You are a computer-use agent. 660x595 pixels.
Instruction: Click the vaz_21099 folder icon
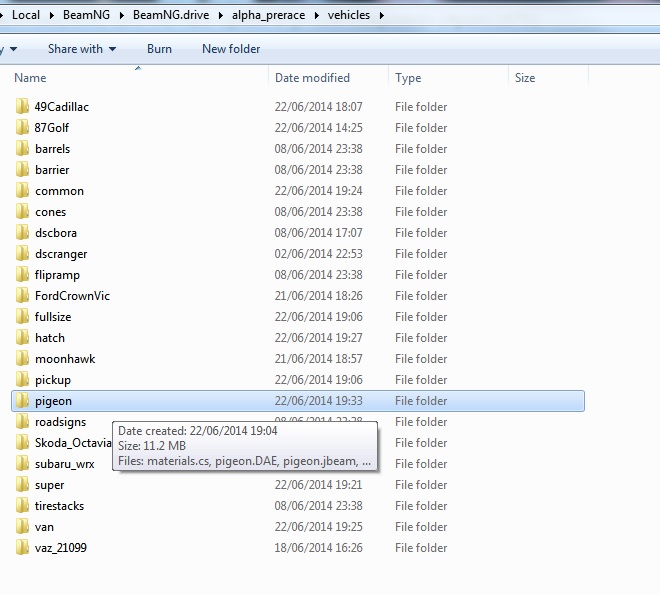(22, 548)
